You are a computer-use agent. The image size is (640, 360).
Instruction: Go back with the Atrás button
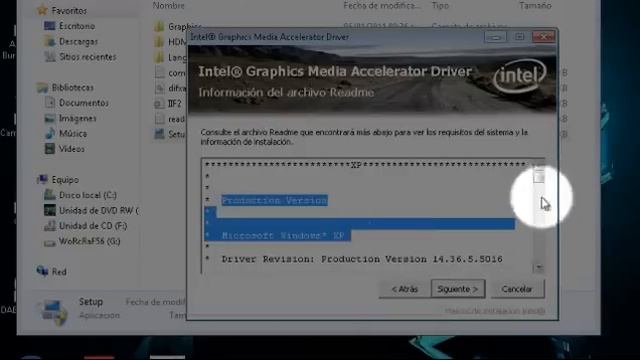404,289
